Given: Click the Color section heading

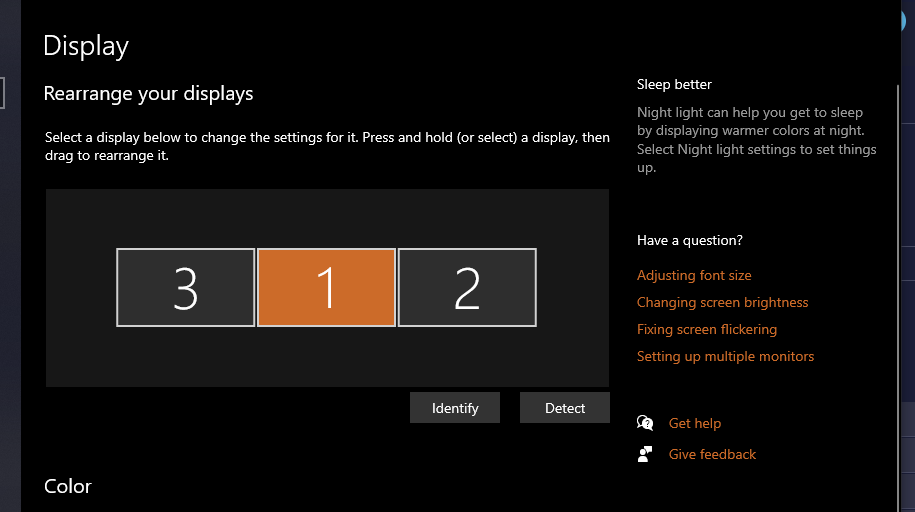Looking at the screenshot, I should point(68,486).
